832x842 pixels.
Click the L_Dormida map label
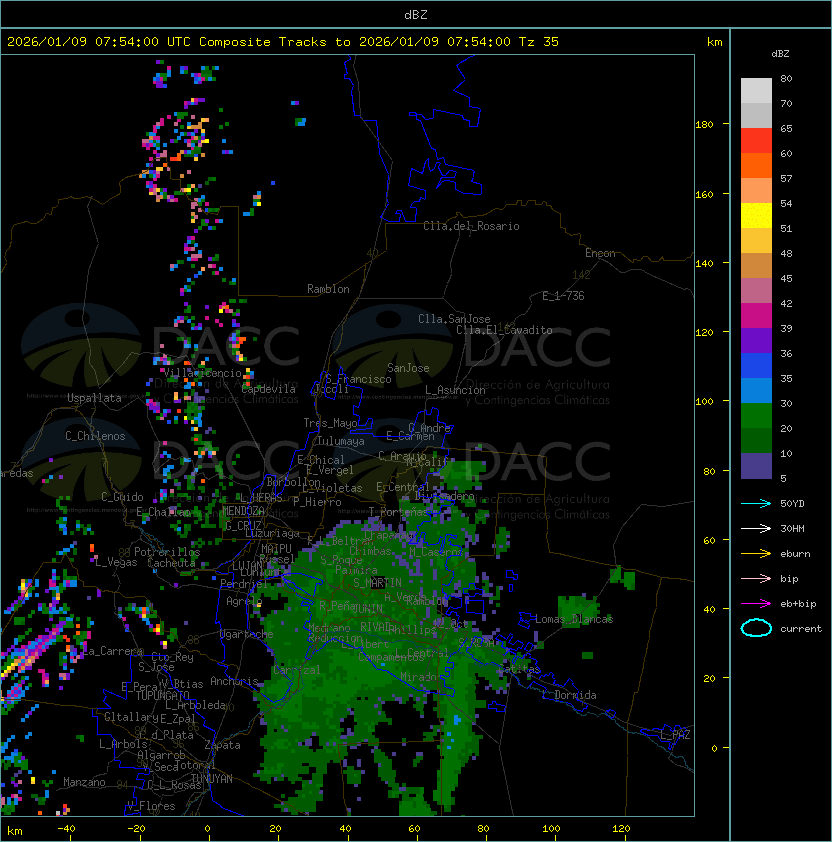[x=569, y=695]
